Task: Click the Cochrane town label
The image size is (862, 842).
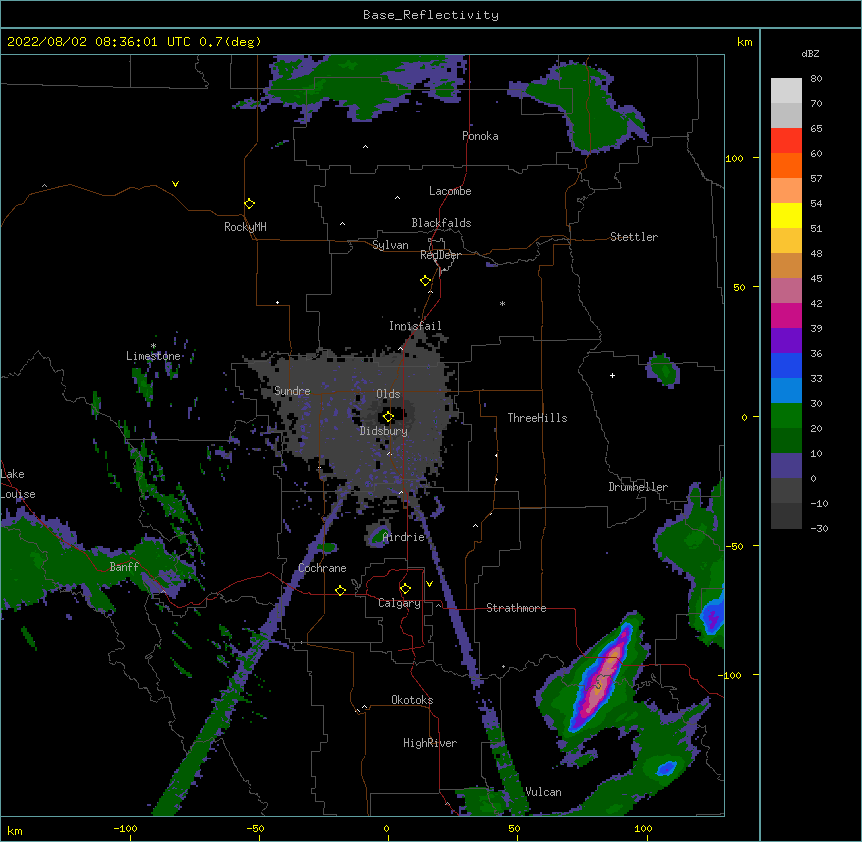Action: click(322, 568)
